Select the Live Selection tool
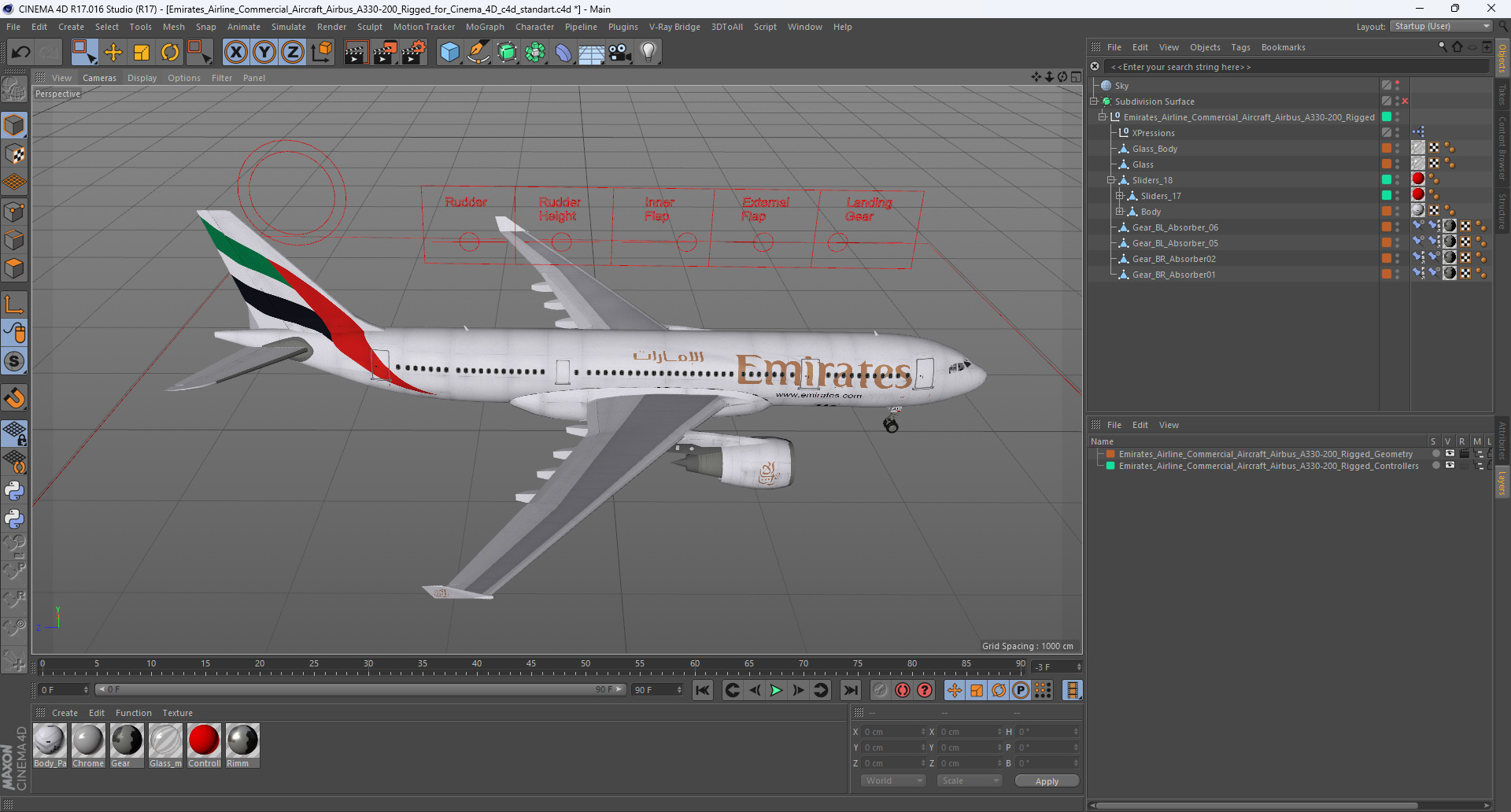This screenshot has height=812, width=1511. [83, 53]
